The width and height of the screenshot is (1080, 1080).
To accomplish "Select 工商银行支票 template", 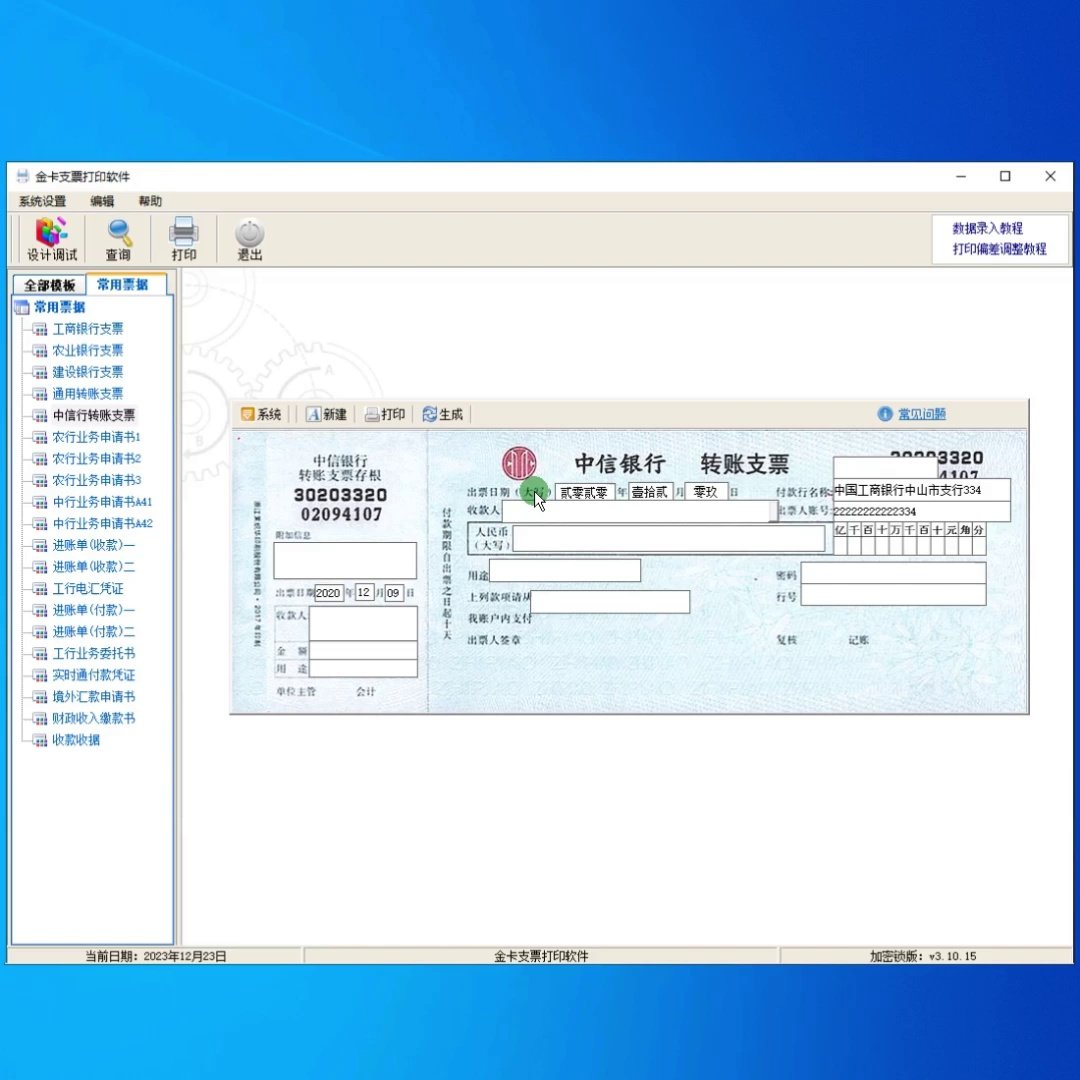I will [x=87, y=329].
